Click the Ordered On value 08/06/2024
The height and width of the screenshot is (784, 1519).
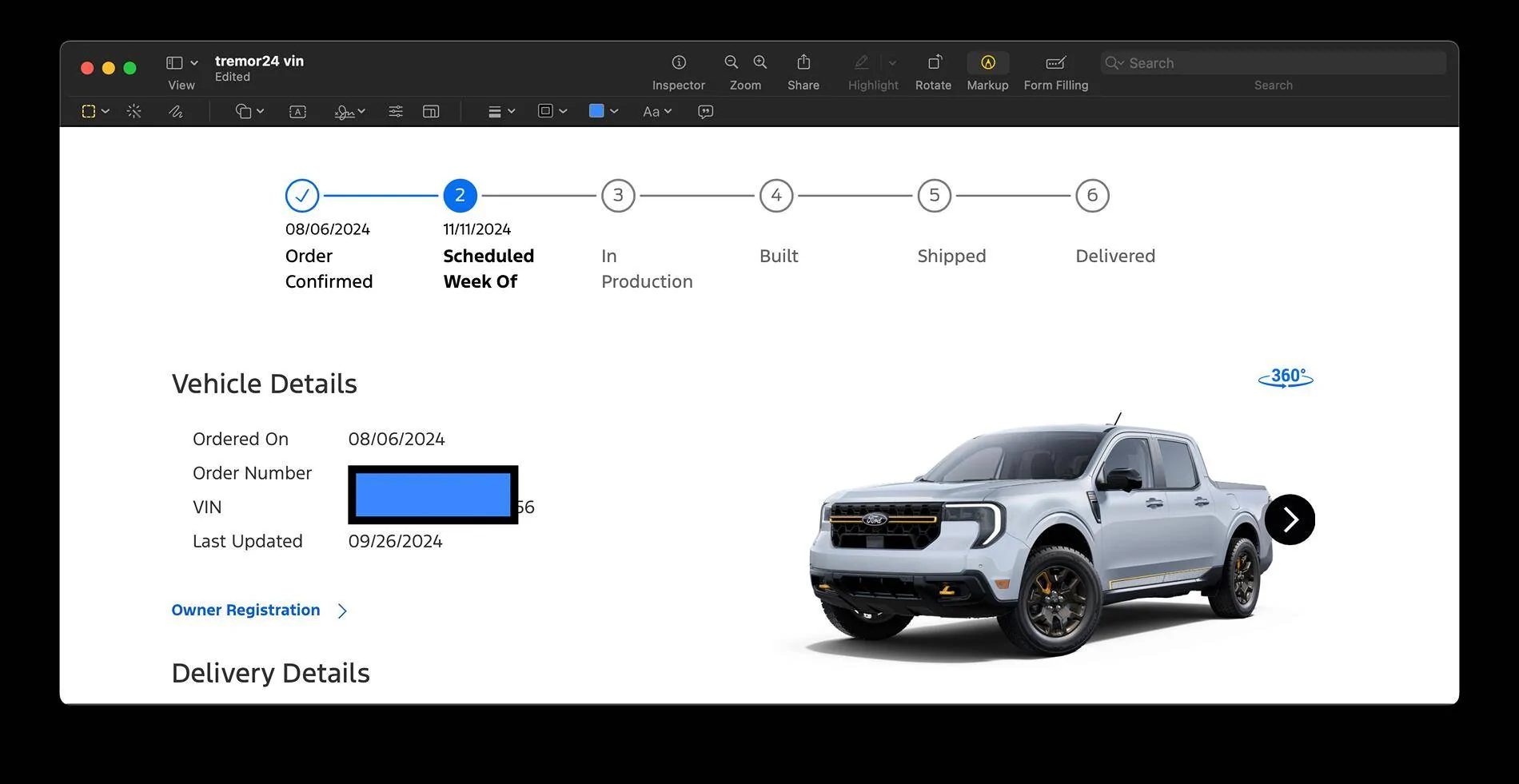(x=397, y=439)
